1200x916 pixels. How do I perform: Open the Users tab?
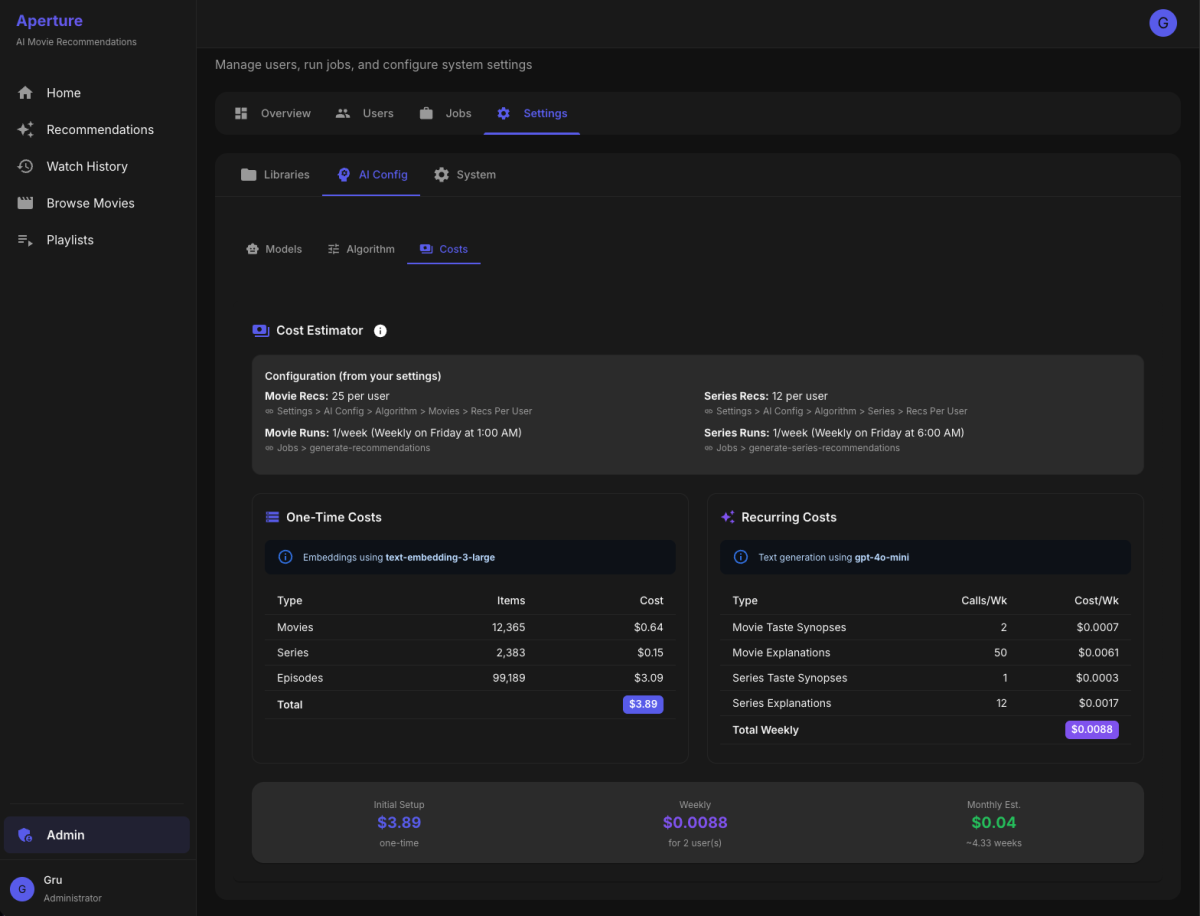tap(365, 114)
